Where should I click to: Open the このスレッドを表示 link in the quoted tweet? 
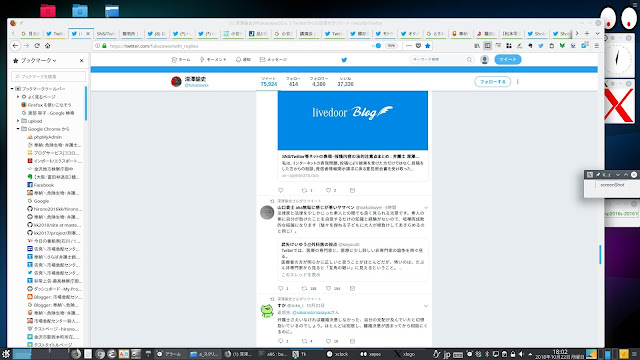pyautogui.click(x=301, y=275)
